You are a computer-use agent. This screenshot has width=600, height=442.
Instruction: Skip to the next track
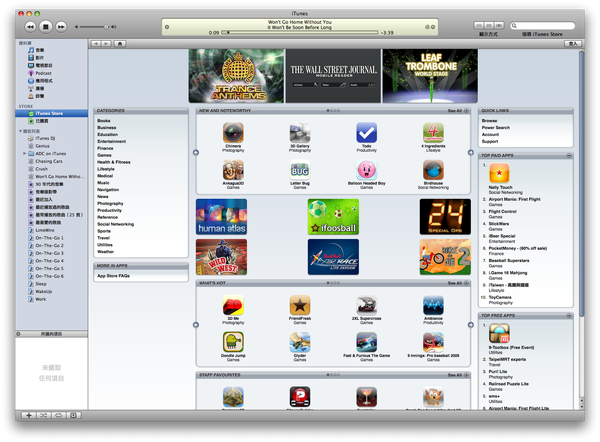click(x=61, y=27)
